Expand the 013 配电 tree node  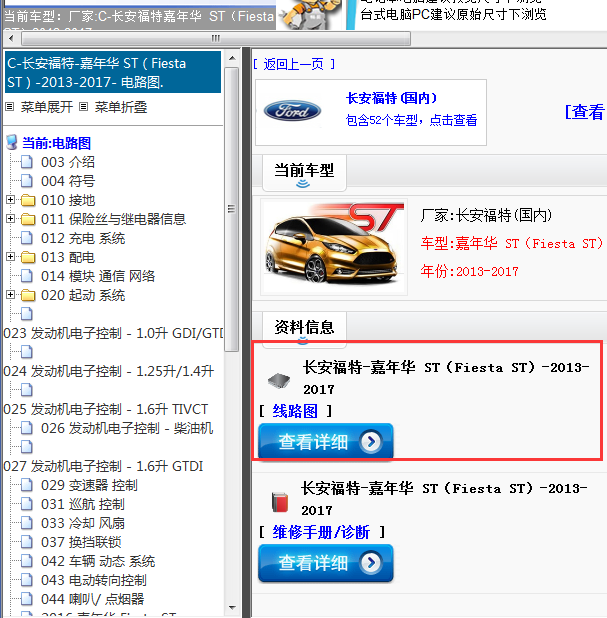tap(11, 257)
